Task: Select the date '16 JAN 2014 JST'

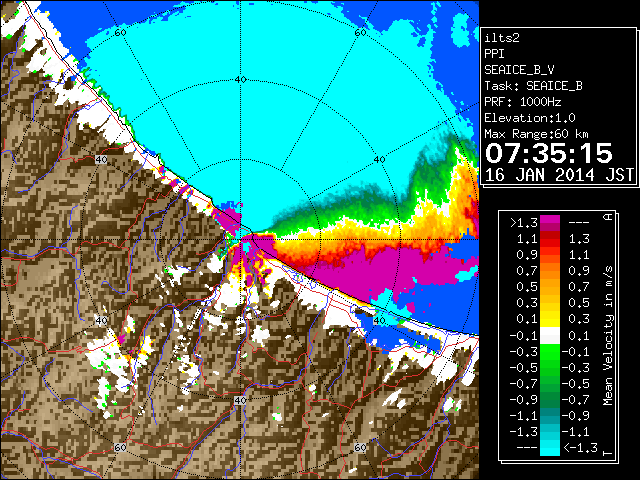Action: [560, 175]
